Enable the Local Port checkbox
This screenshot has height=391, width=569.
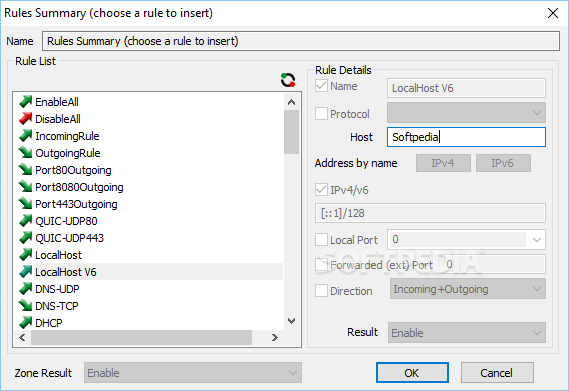322,240
